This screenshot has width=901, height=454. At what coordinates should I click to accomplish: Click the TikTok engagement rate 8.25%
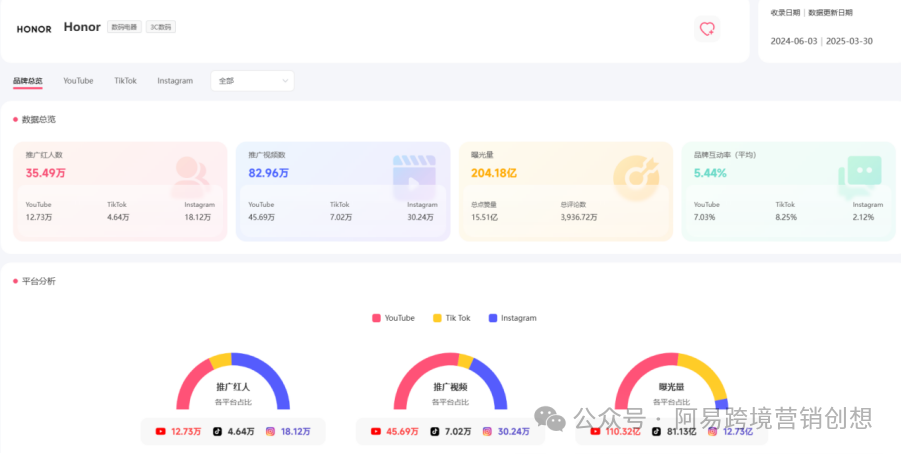point(786,218)
